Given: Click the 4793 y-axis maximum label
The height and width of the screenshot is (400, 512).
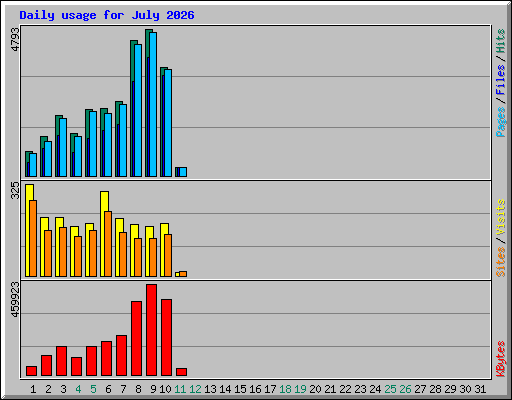Looking at the screenshot, I should tap(15, 40).
